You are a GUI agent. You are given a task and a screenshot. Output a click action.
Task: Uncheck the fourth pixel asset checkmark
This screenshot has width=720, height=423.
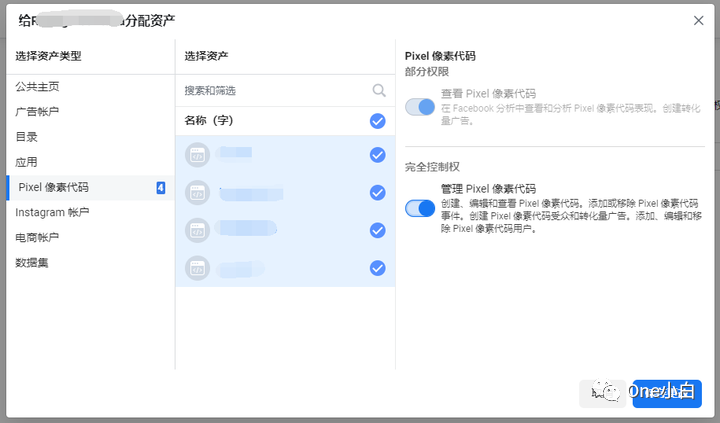[377, 268]
